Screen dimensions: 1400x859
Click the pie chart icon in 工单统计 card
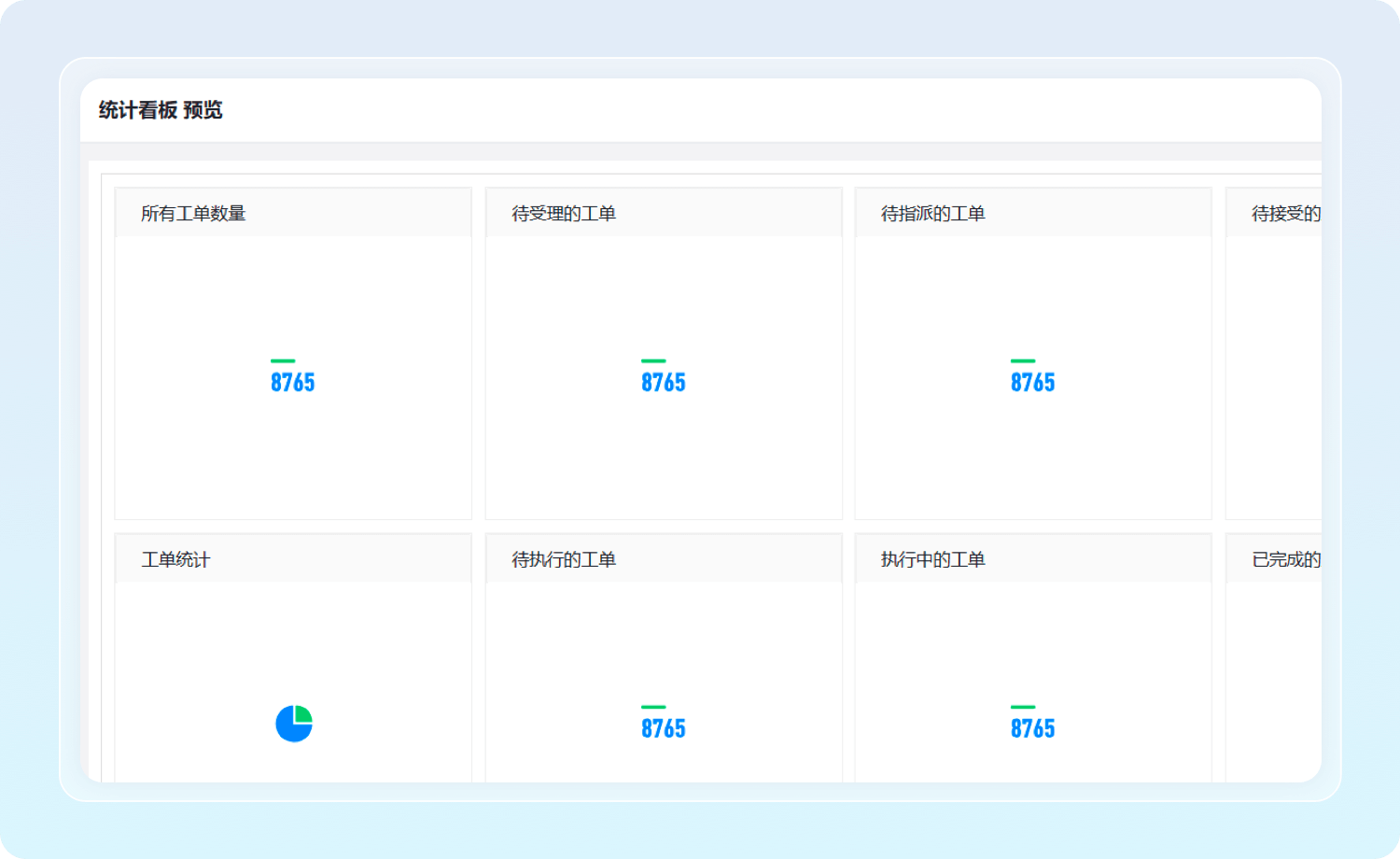[x=294, y=724]
